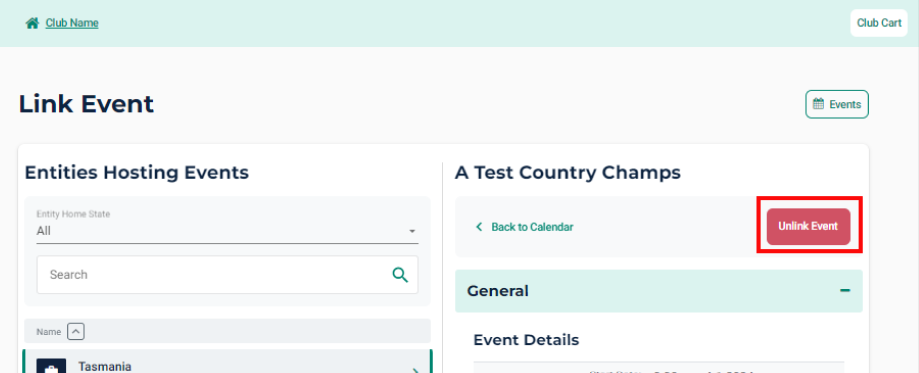Image resolution: width=919 pixels, height=373 pixels.
Task: Click the Entities Hosting Events heading
Action: pos(137,172)
